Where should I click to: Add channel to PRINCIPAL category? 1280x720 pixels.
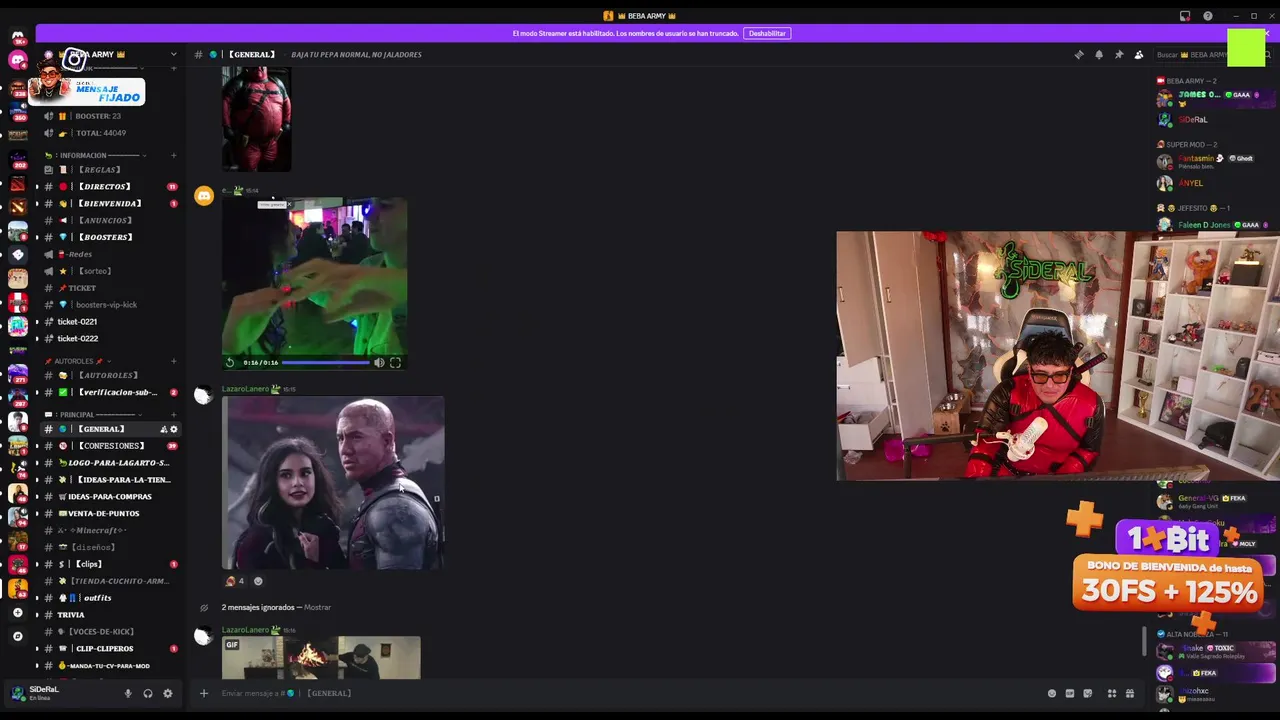(173, 414)
